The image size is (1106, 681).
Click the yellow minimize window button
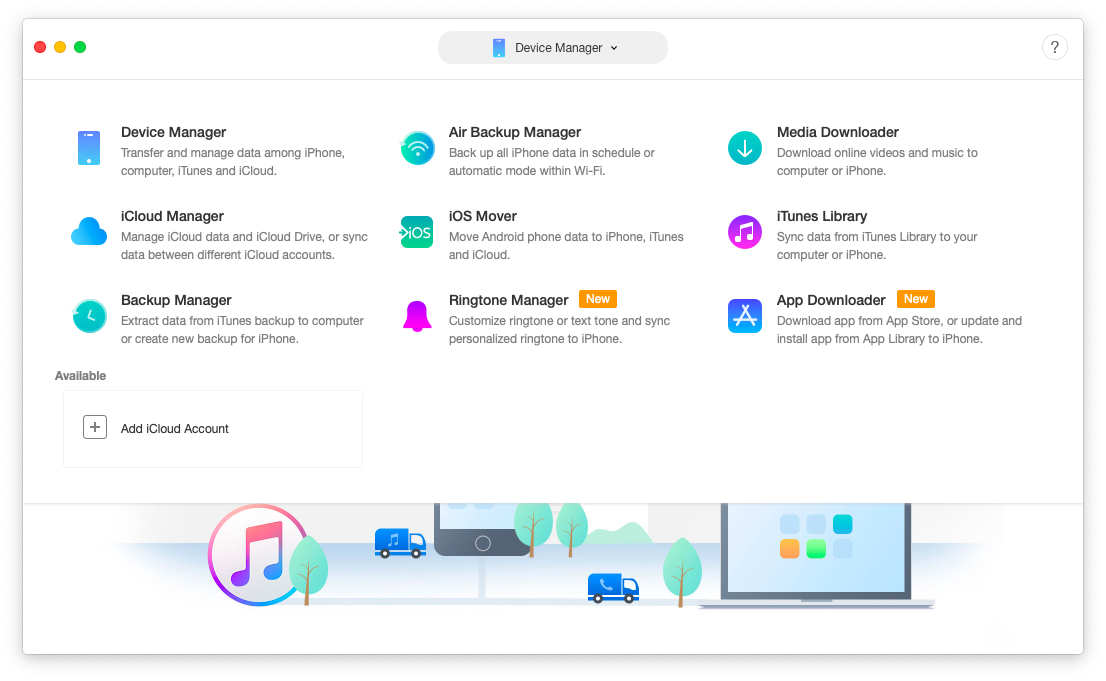tap(60, 47)
